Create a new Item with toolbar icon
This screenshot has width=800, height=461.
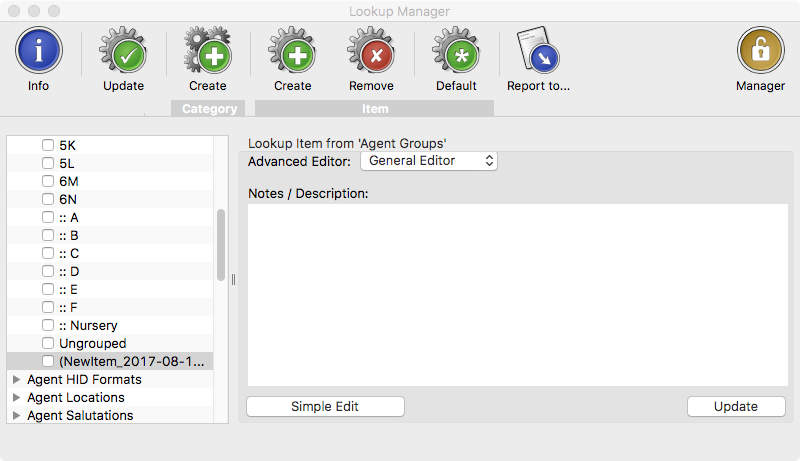[292, 50]
